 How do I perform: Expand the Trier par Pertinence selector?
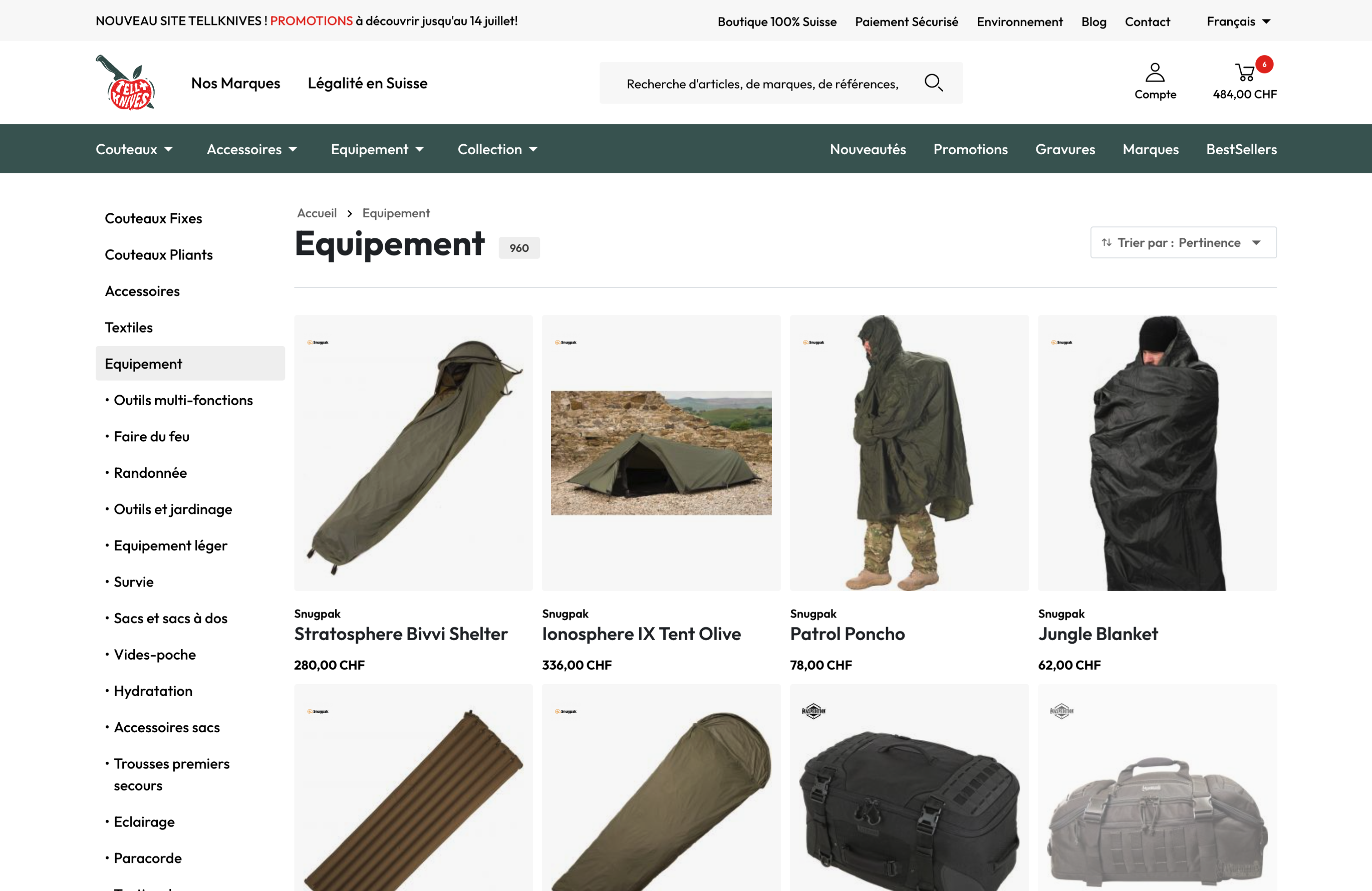click(1183, 243)
